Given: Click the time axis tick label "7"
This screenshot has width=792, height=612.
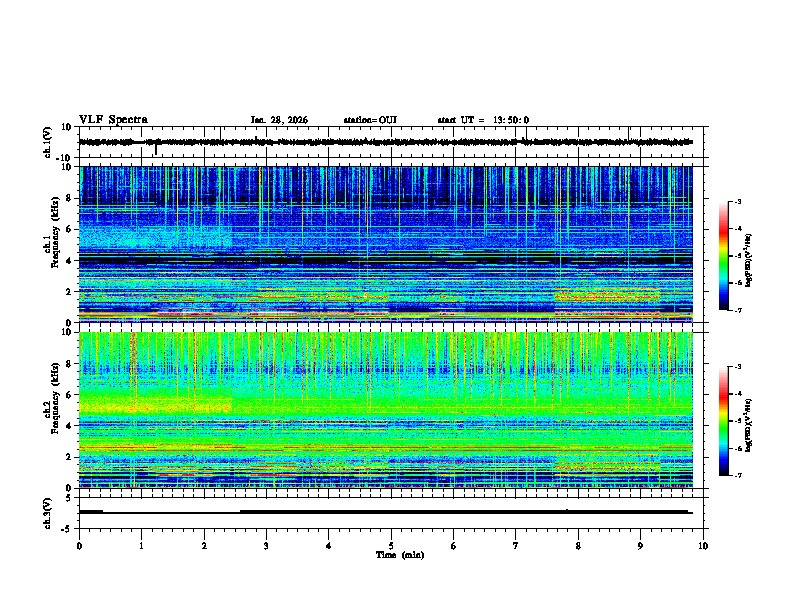Looking at the screenshot, I should point(516,546).
